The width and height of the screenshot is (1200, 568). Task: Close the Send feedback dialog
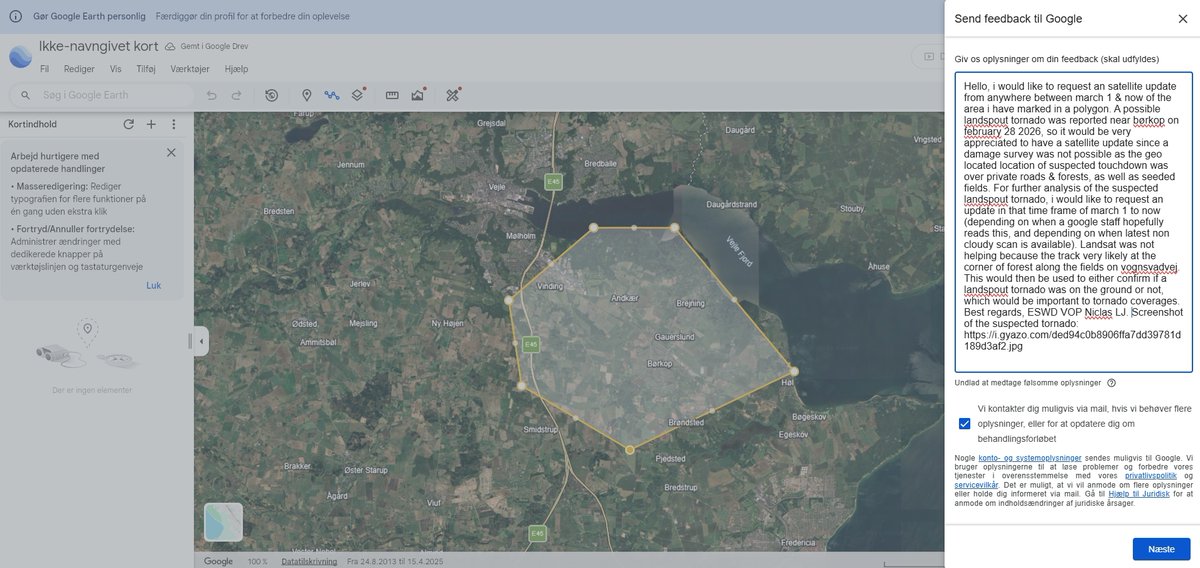pos(1182,18)
